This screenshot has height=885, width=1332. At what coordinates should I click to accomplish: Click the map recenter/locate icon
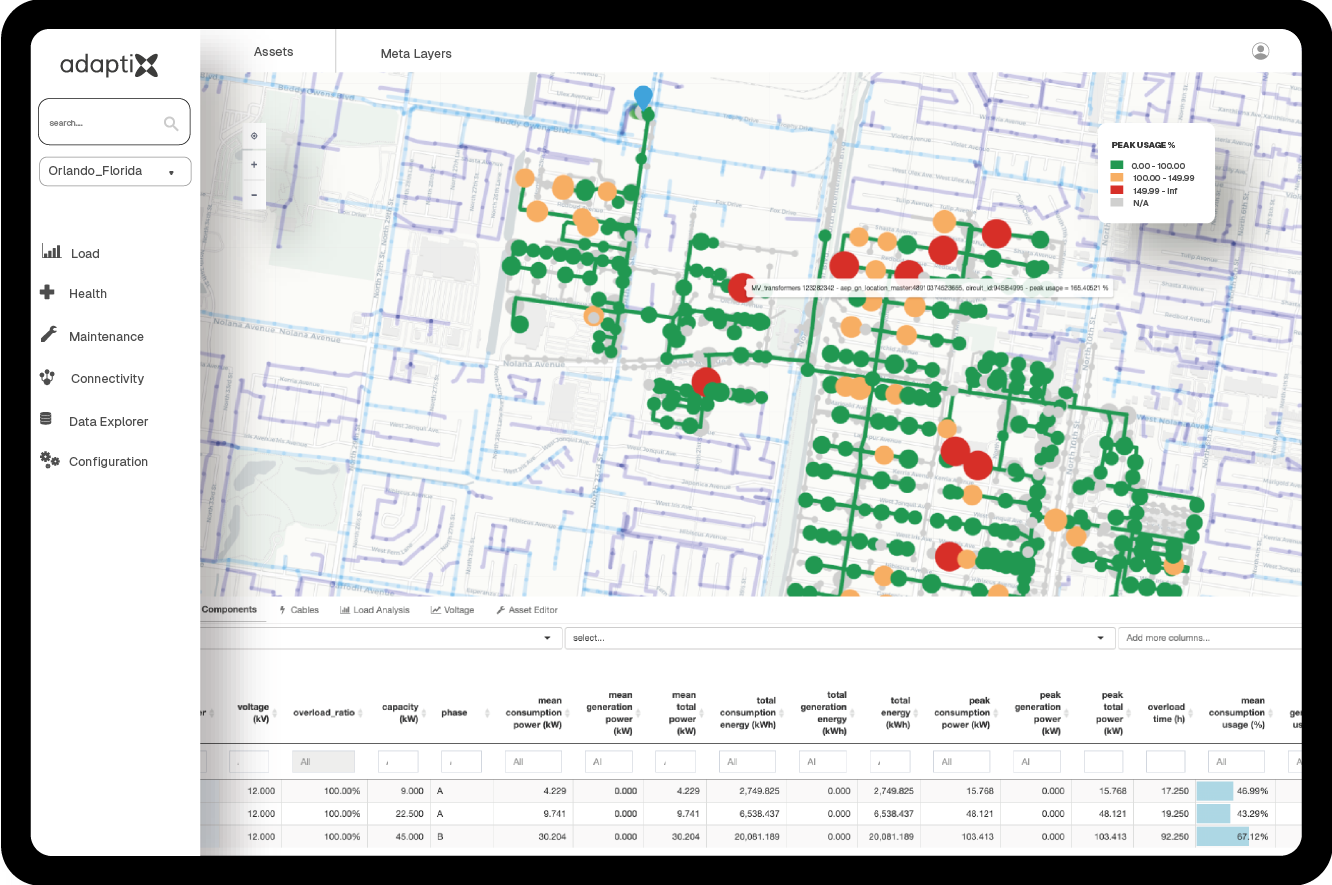point(253,136)
